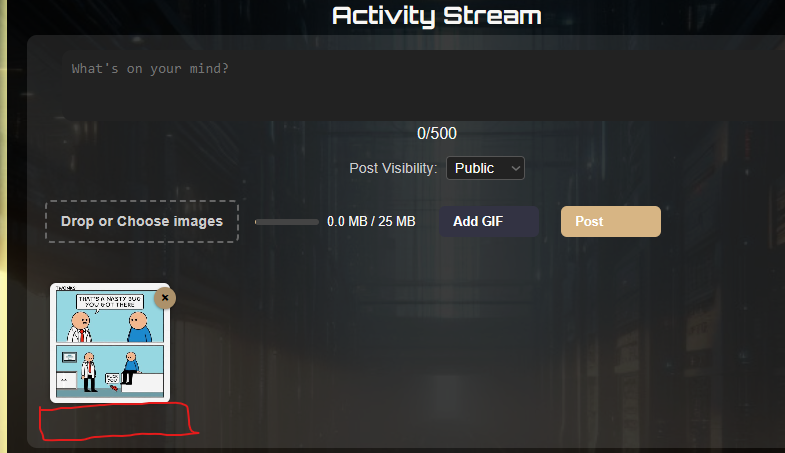Click the 0/500 character counter
Image resolution: width=785 pixels, height=453 pixels.
coord(437,133)
